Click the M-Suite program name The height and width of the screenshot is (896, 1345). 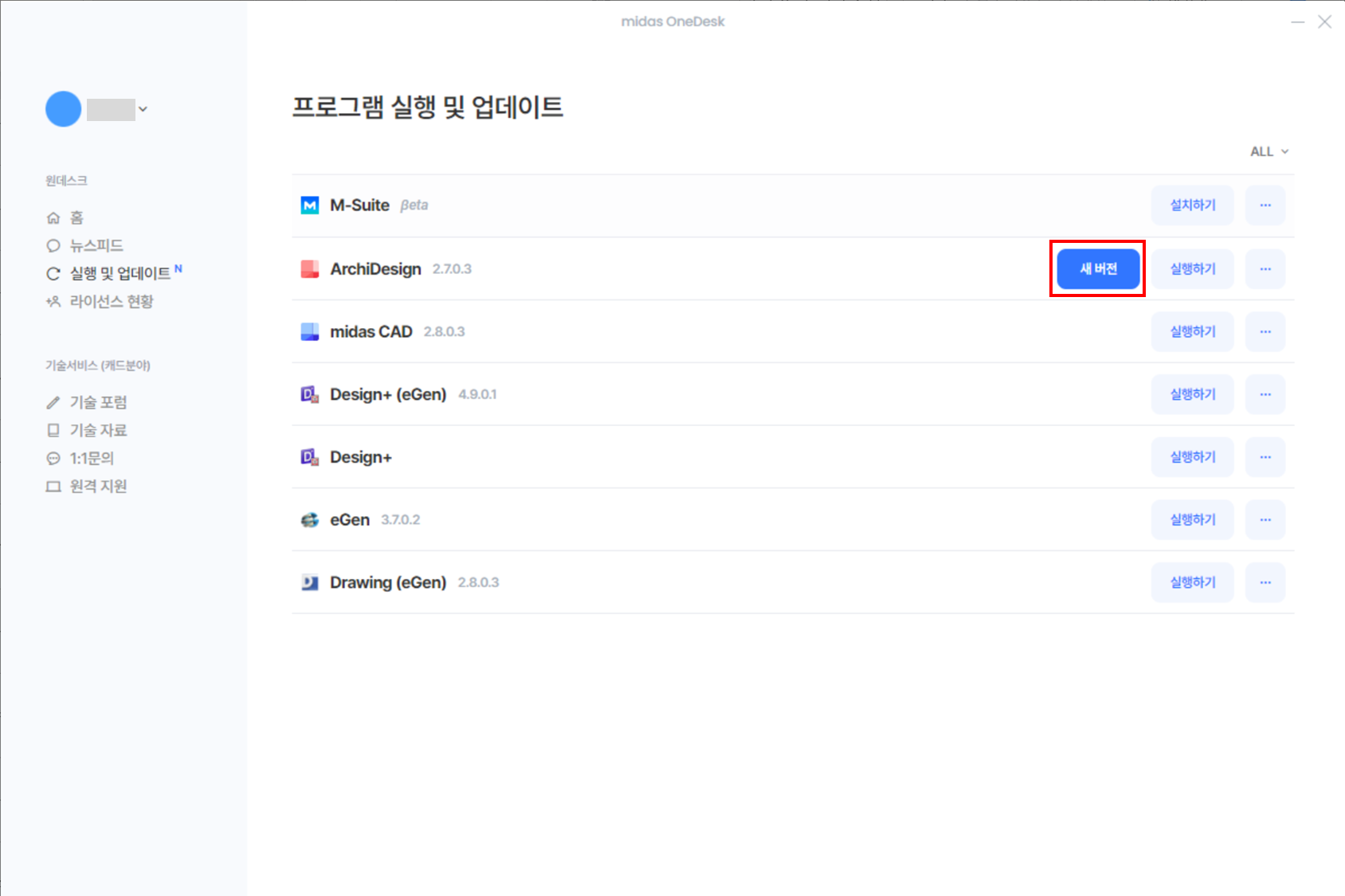359,205
